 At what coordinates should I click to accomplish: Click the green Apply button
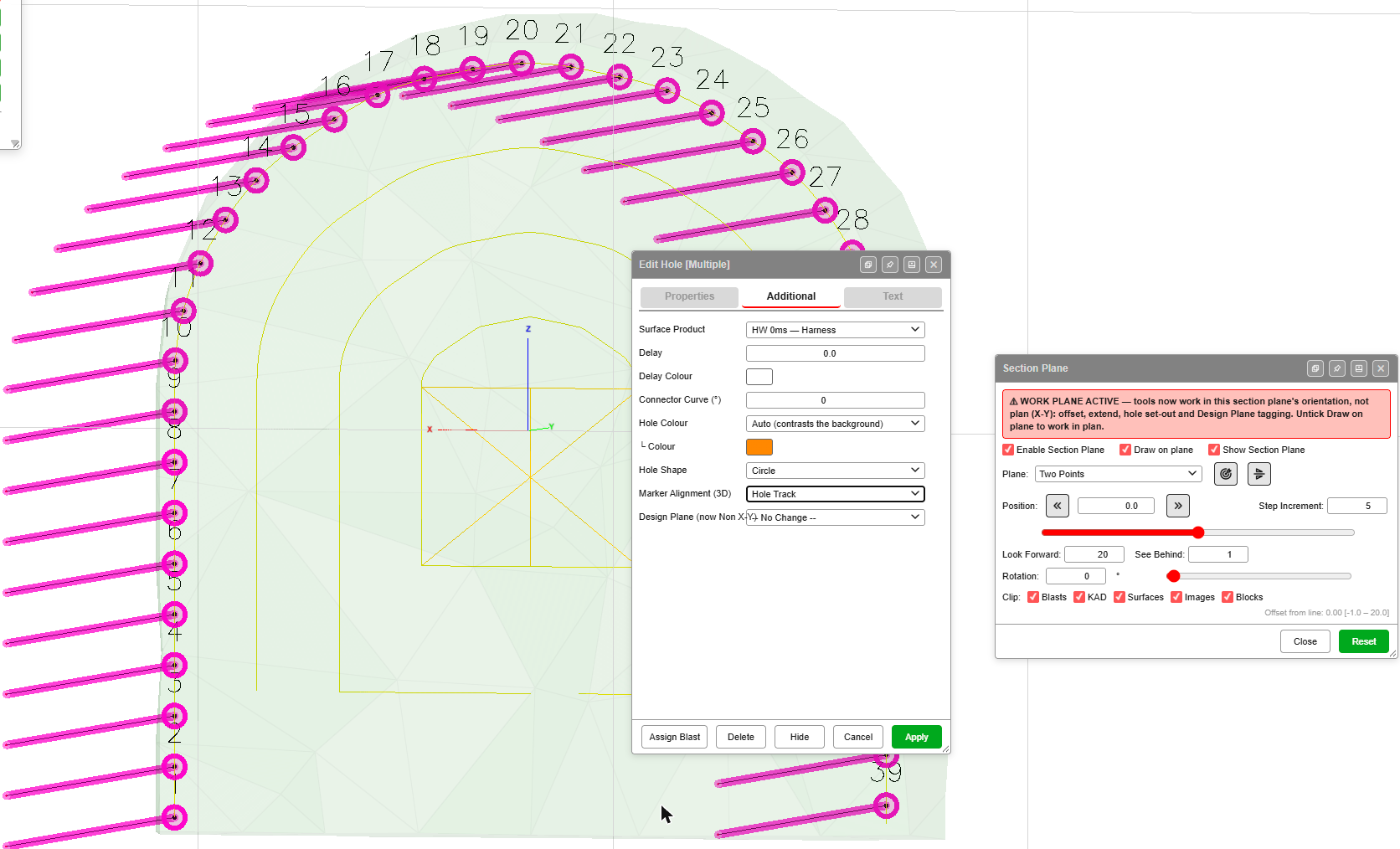917,737
